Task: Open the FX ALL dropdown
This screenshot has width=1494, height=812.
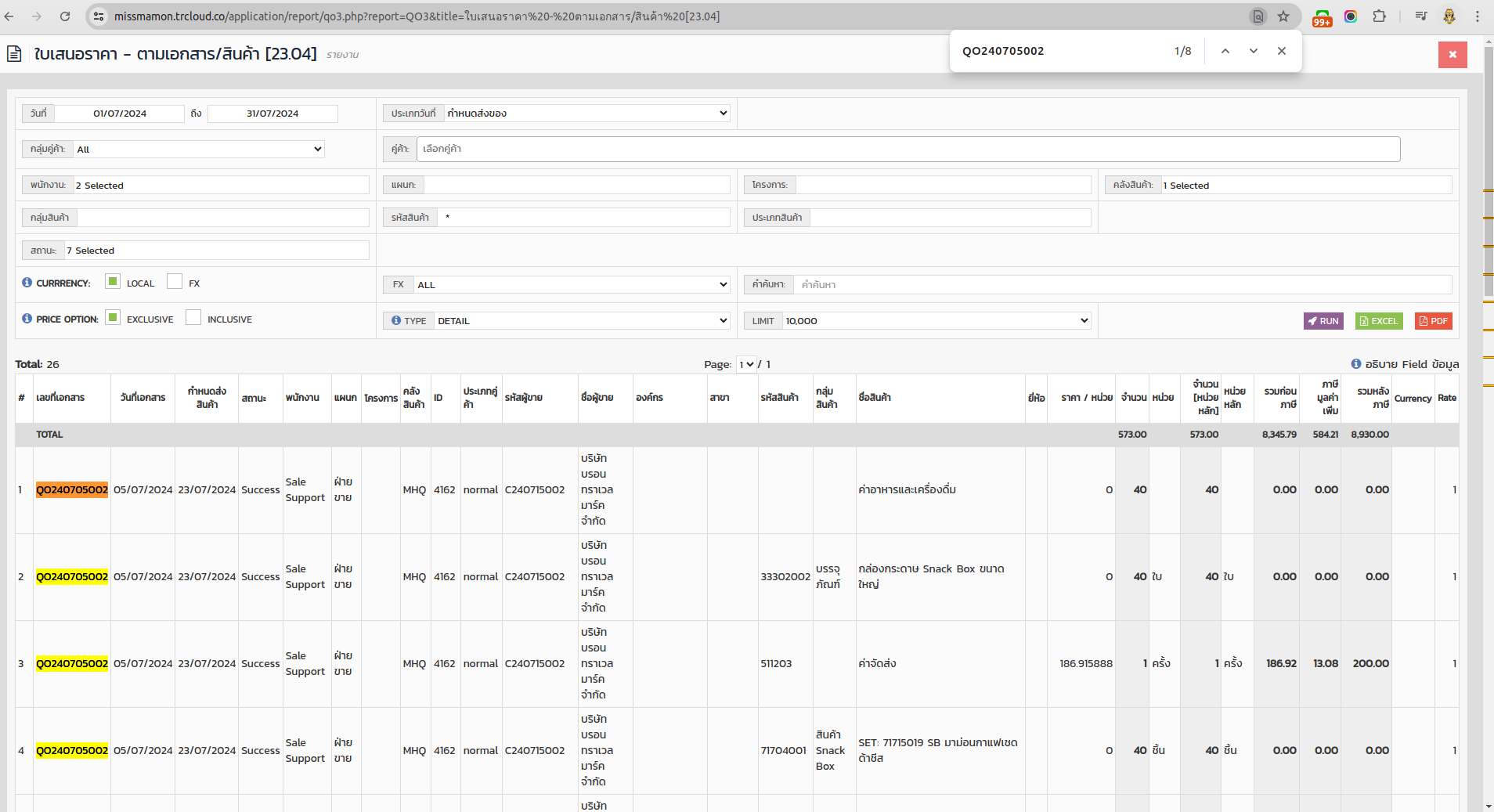Action: click(572, 284)
